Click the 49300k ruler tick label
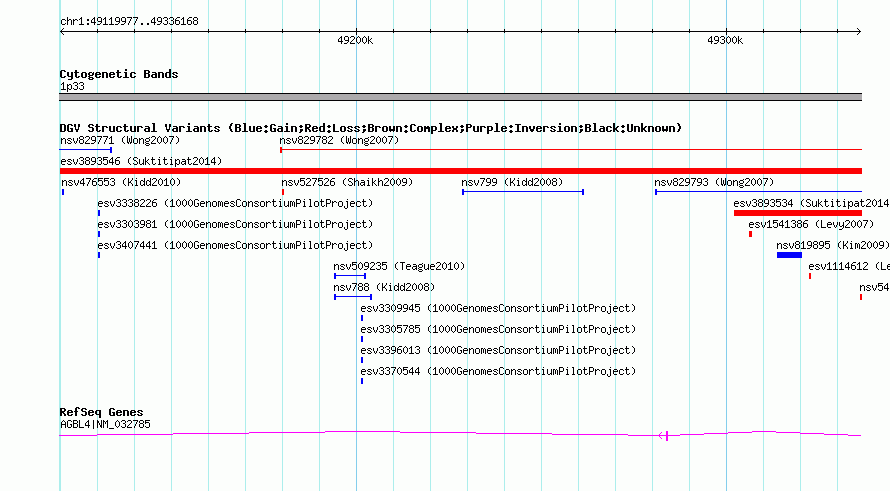Image resolution: width=890 pixels, height=491 pixels. (725, 40)
